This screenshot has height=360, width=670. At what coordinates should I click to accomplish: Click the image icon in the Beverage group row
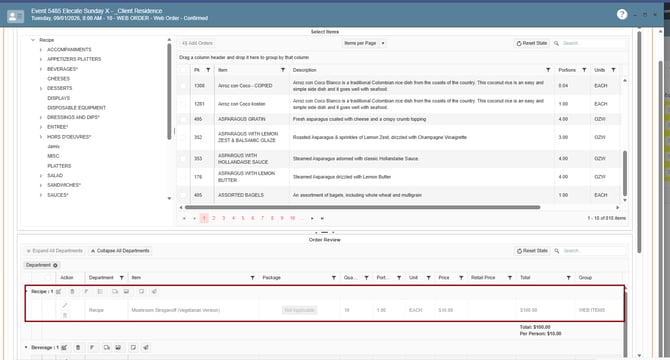click(x=118, y=348)
